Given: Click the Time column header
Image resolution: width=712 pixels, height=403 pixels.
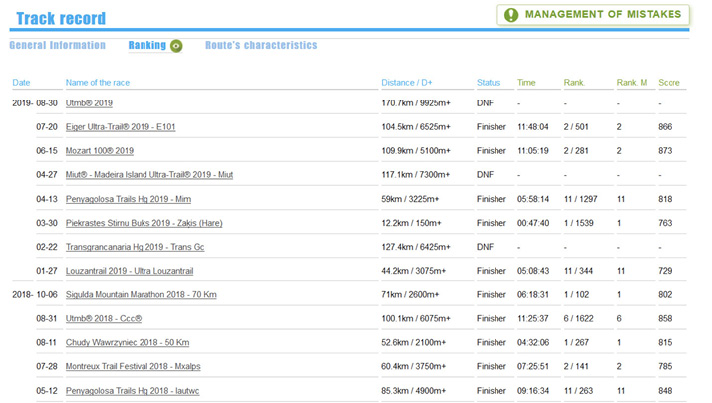Looking at the screenshot, I should 526,83.
